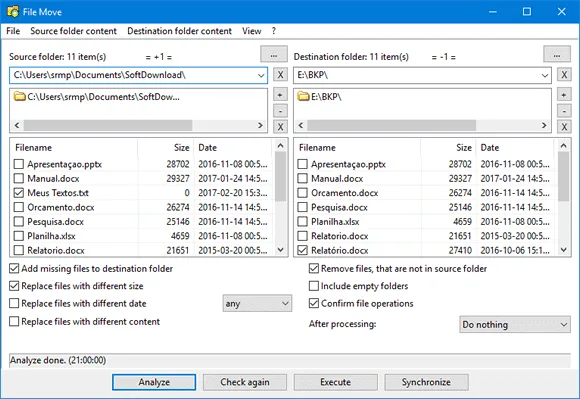
Task: Clear the source folder path with X button
Action: [280, 75]
